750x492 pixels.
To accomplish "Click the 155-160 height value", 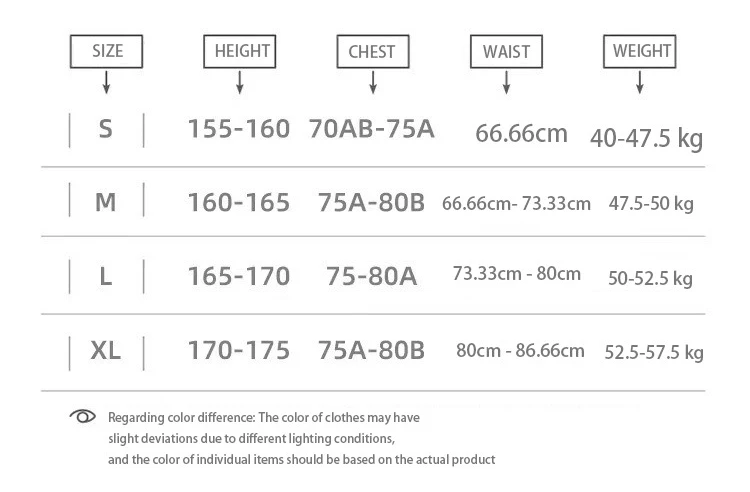I will click(239, 129).
